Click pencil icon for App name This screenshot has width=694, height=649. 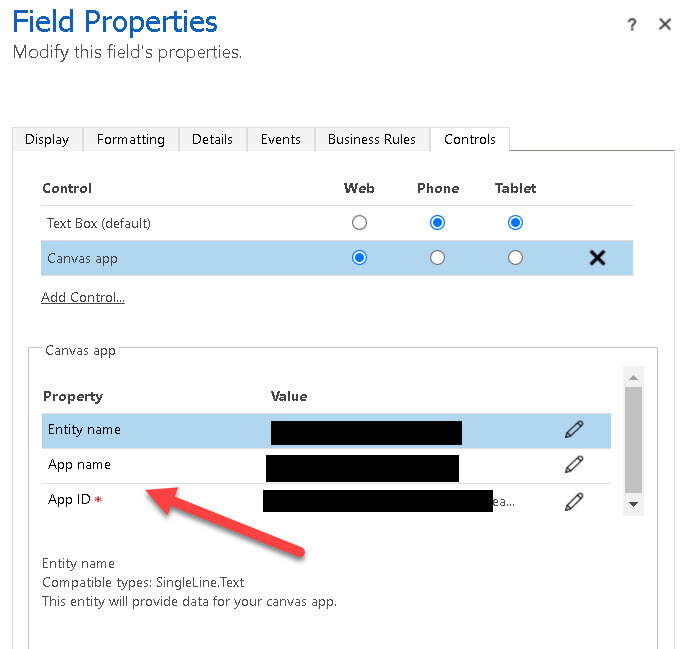point(574,465)
